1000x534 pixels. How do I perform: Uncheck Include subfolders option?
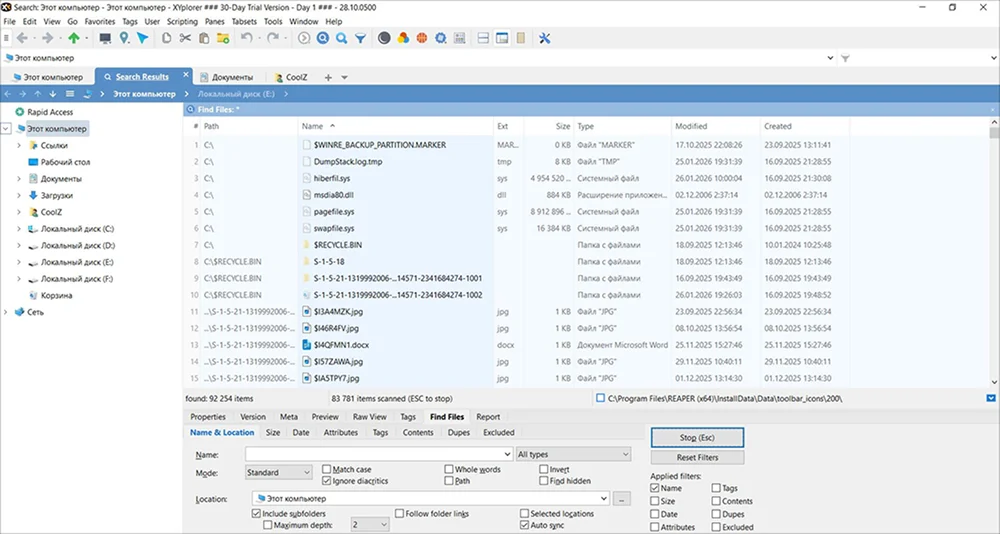[257, 513]
